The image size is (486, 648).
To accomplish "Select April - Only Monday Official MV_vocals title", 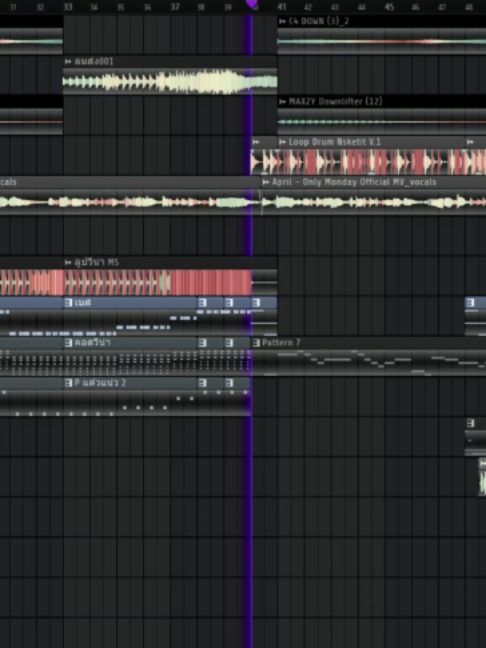I will click(x=354, y=182).
